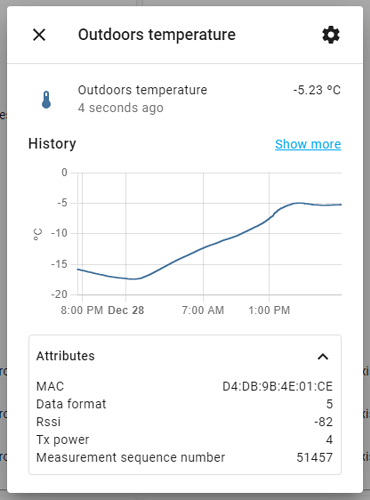Select the Outdoors temperature state row
The height and width of the screenshot is (500, 370).
[x=185, y=99]
